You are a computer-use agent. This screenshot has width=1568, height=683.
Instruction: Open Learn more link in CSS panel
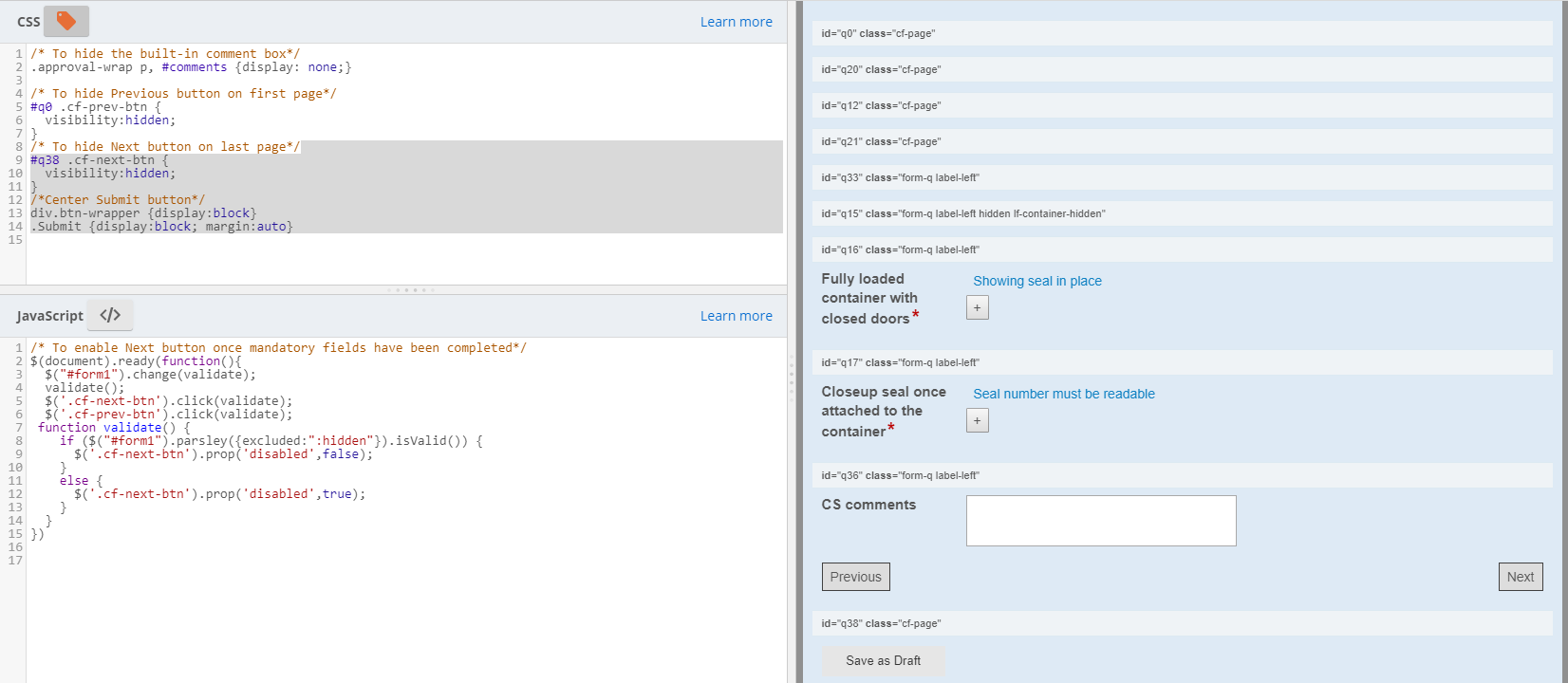coord(736,22)
